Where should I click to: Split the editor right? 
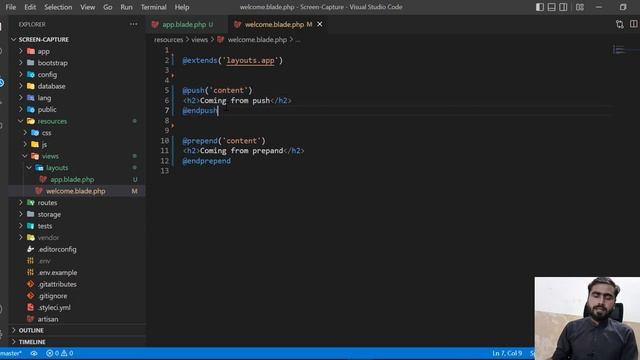tap(633, 24)
